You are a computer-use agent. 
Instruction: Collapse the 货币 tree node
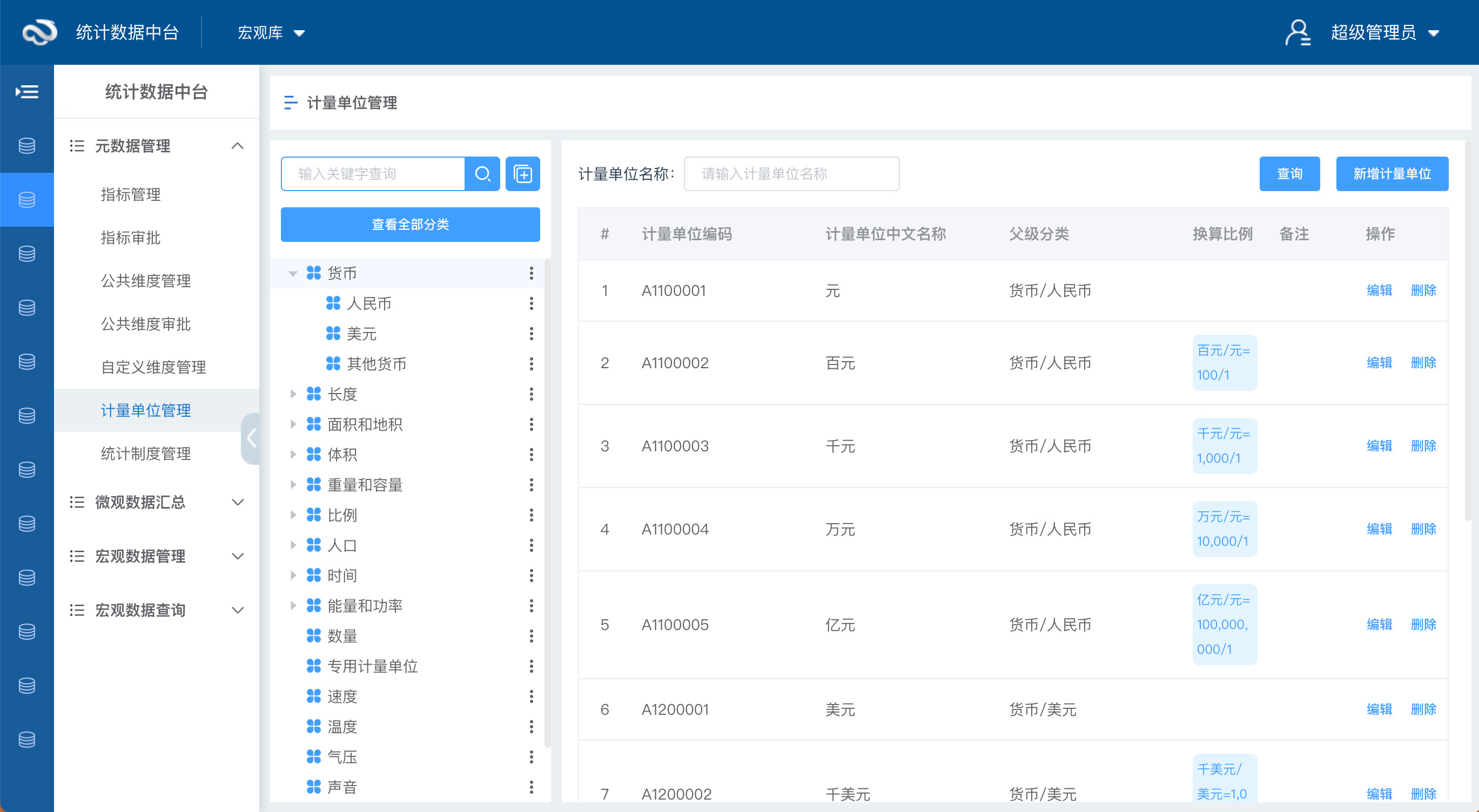(293, 274)
